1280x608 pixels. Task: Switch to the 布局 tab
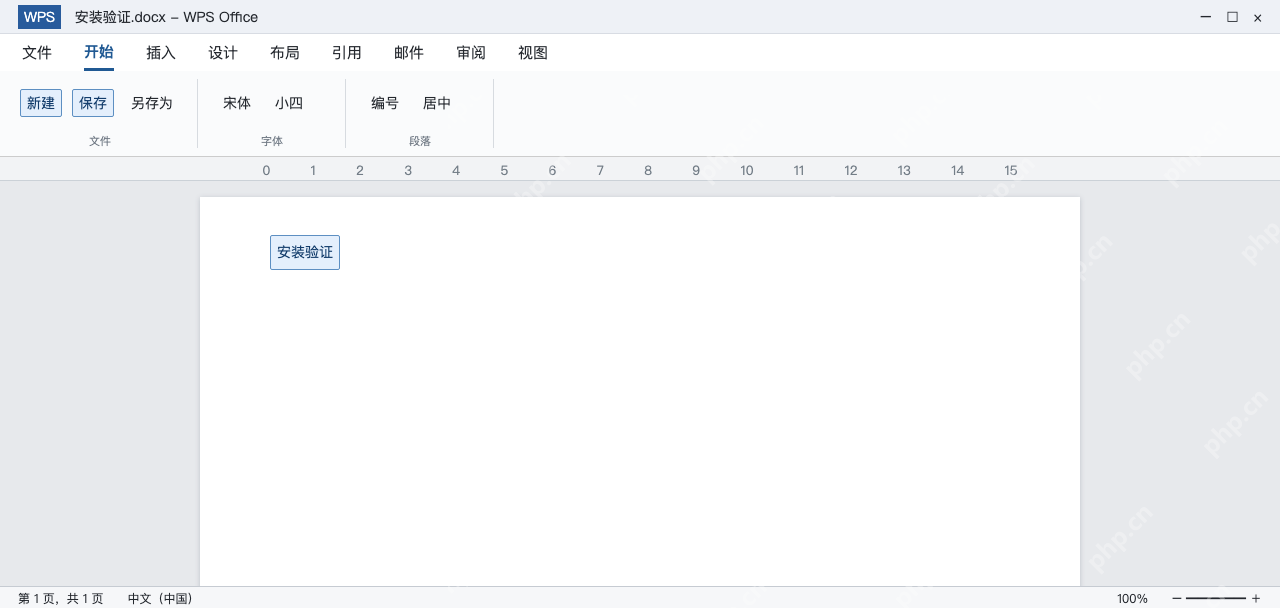tap(285, 53)
